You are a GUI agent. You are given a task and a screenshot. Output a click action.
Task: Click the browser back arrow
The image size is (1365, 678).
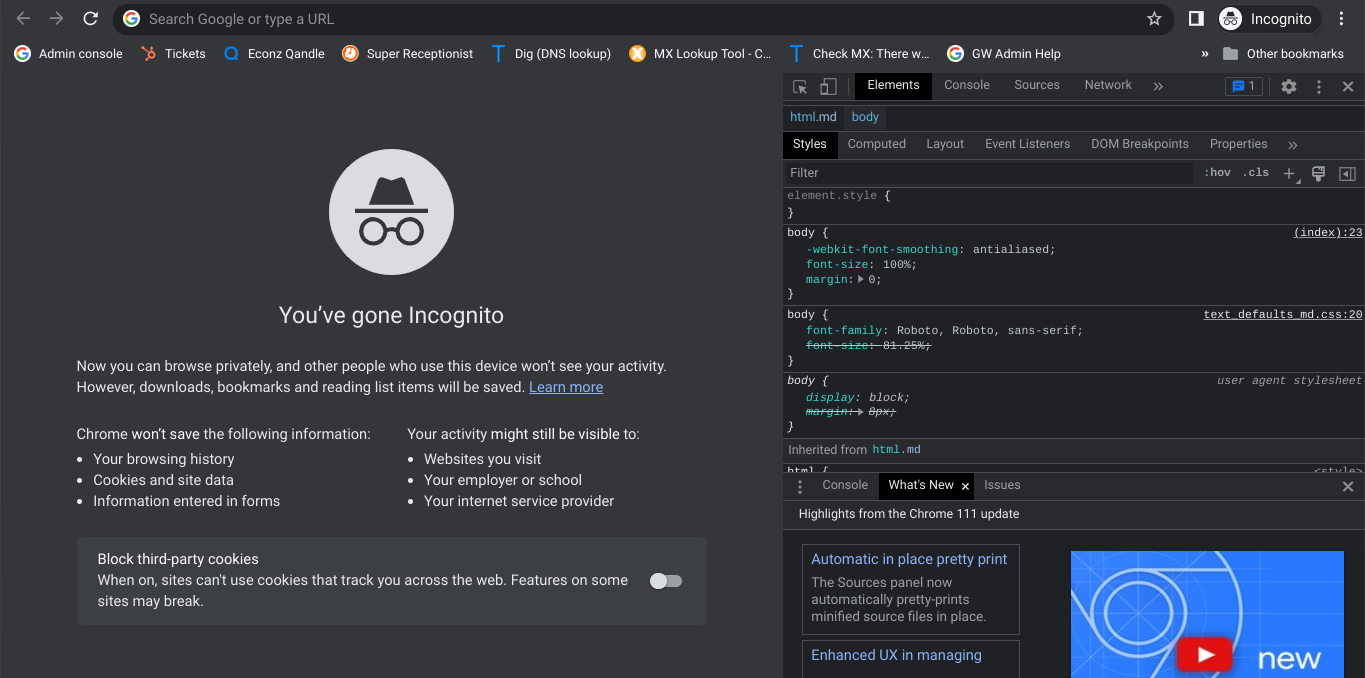pos(23,18)
